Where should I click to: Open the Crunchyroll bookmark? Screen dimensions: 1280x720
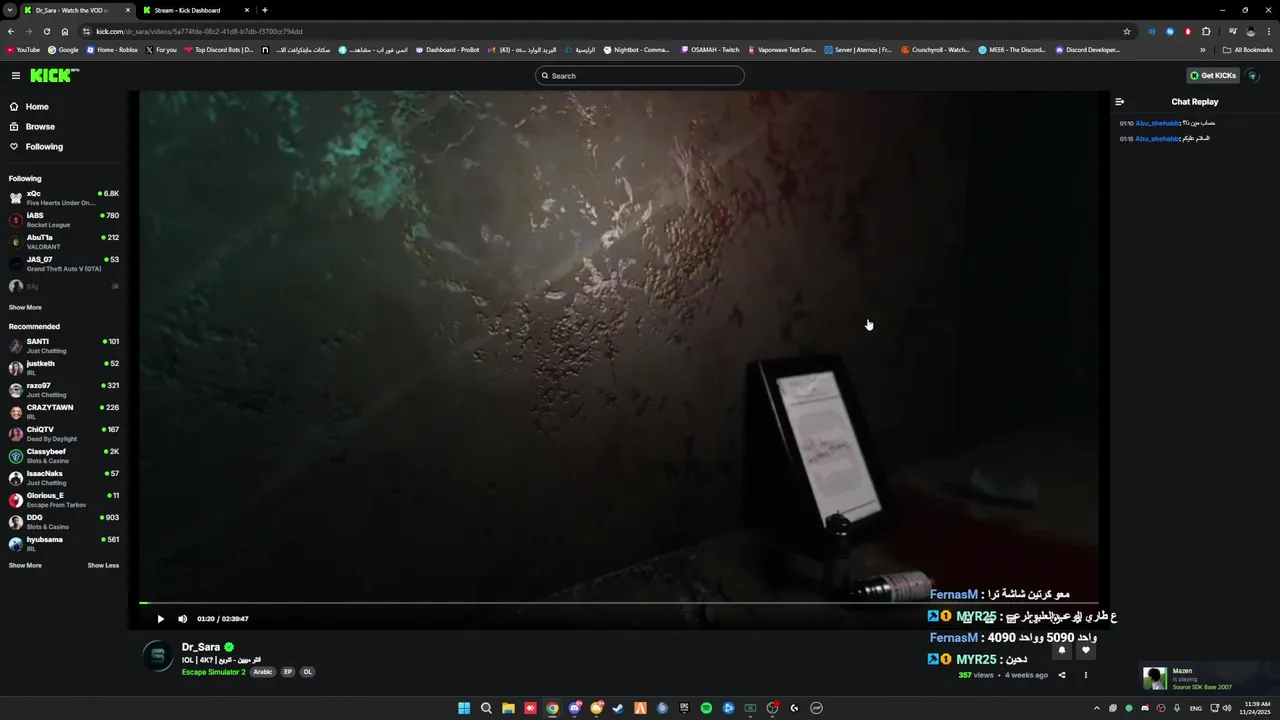[x=935, y=50]
